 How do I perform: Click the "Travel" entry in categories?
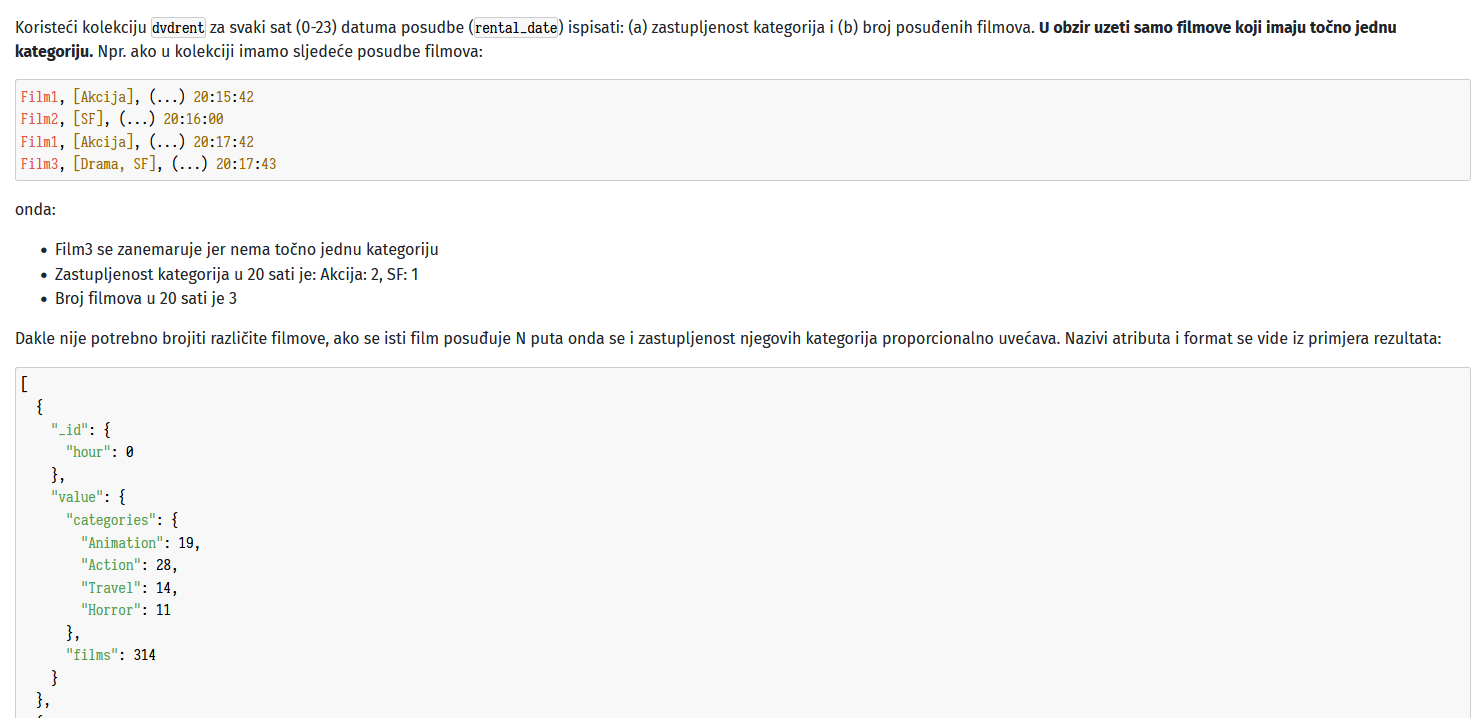130,588
